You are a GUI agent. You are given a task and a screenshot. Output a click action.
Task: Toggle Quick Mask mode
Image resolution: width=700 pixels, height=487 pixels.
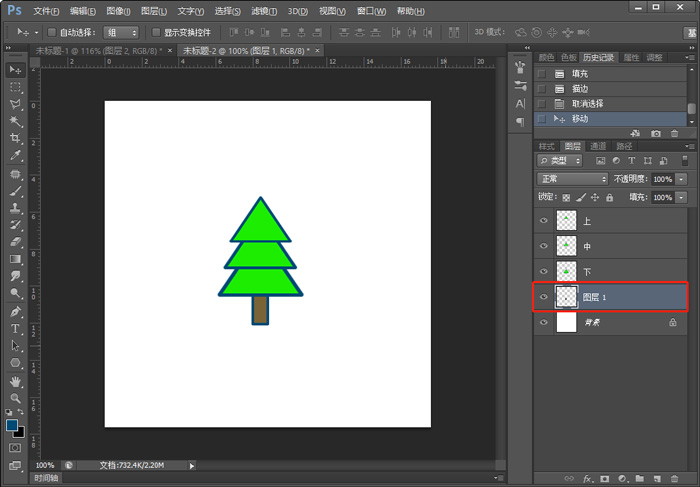coord(15,448)
